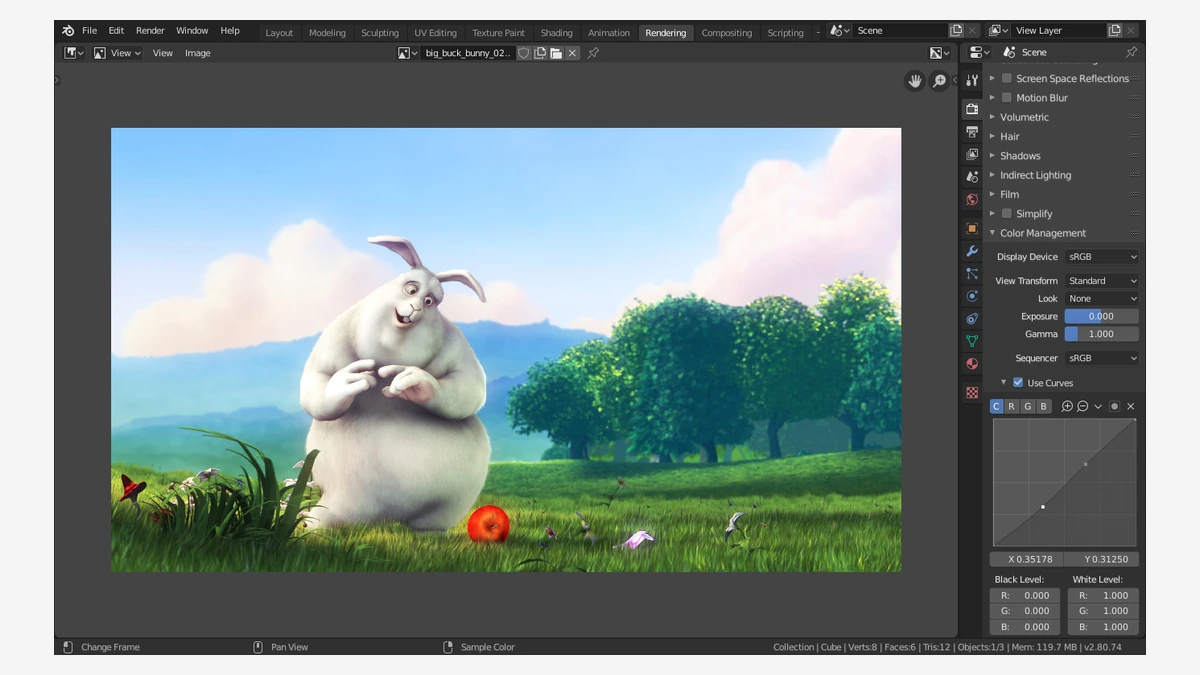Open the Object properties orange square tab
The image size is (1200, 675).
tap(972, 228)
